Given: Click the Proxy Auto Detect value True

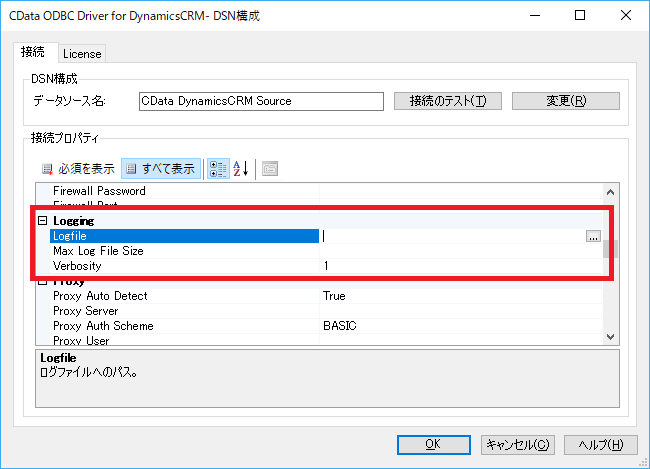Looking at the screenshot, I should pyautogui.click(x=334, y=296).
